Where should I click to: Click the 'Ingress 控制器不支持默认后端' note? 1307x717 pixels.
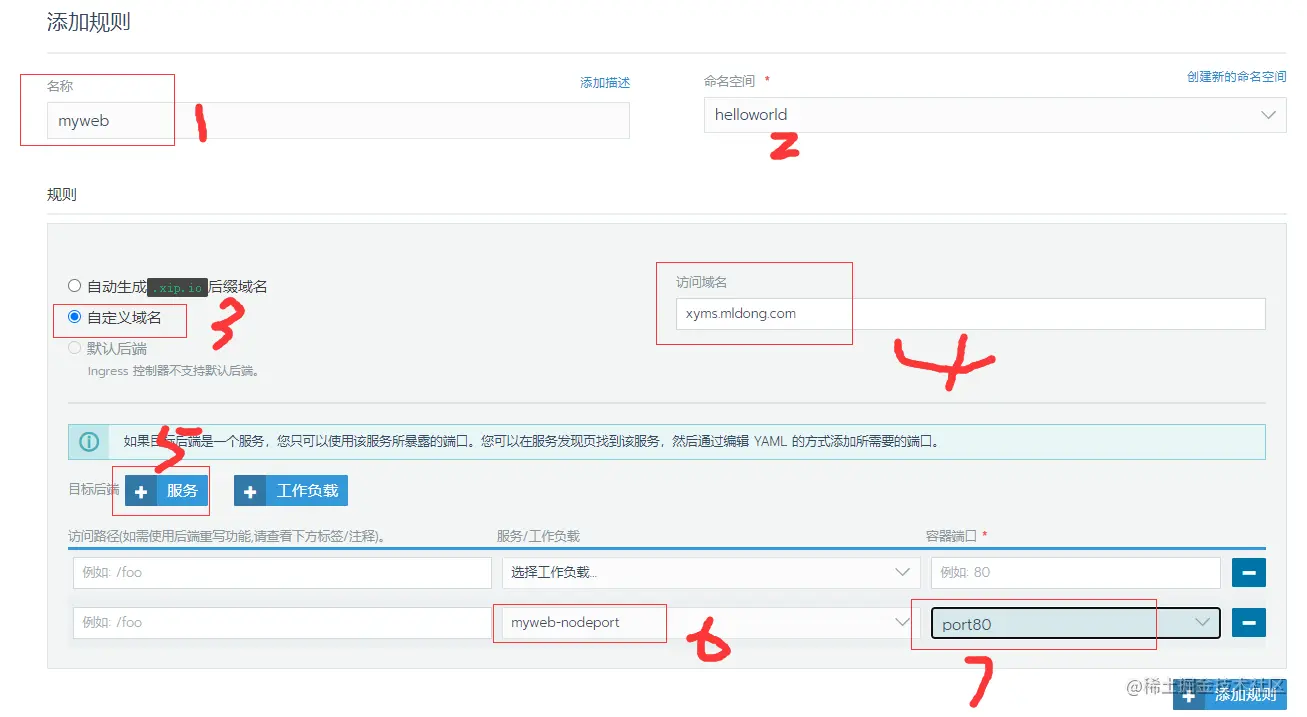(174, 371)
